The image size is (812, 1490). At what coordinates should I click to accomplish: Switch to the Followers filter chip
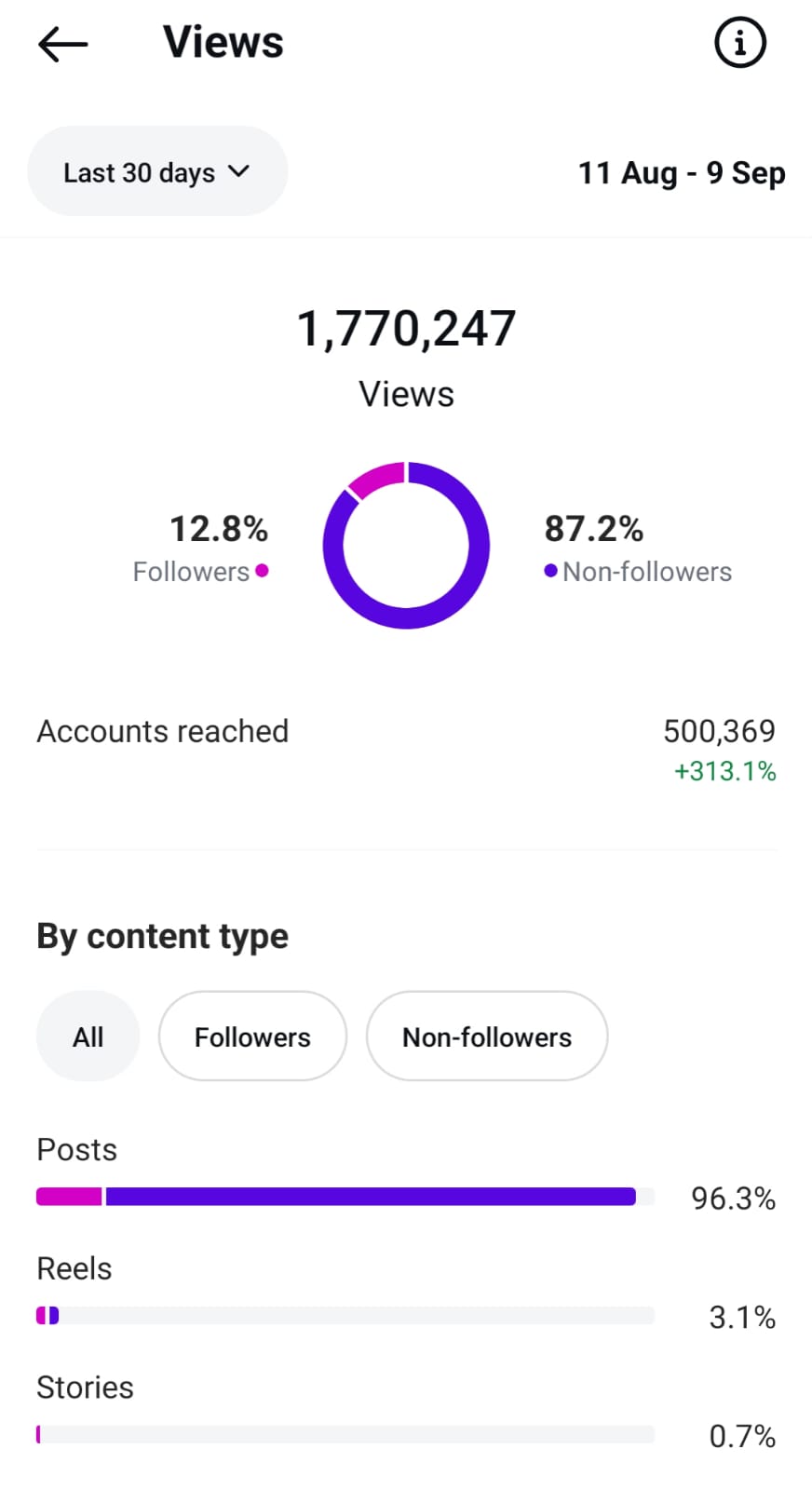pos(252,1036)
